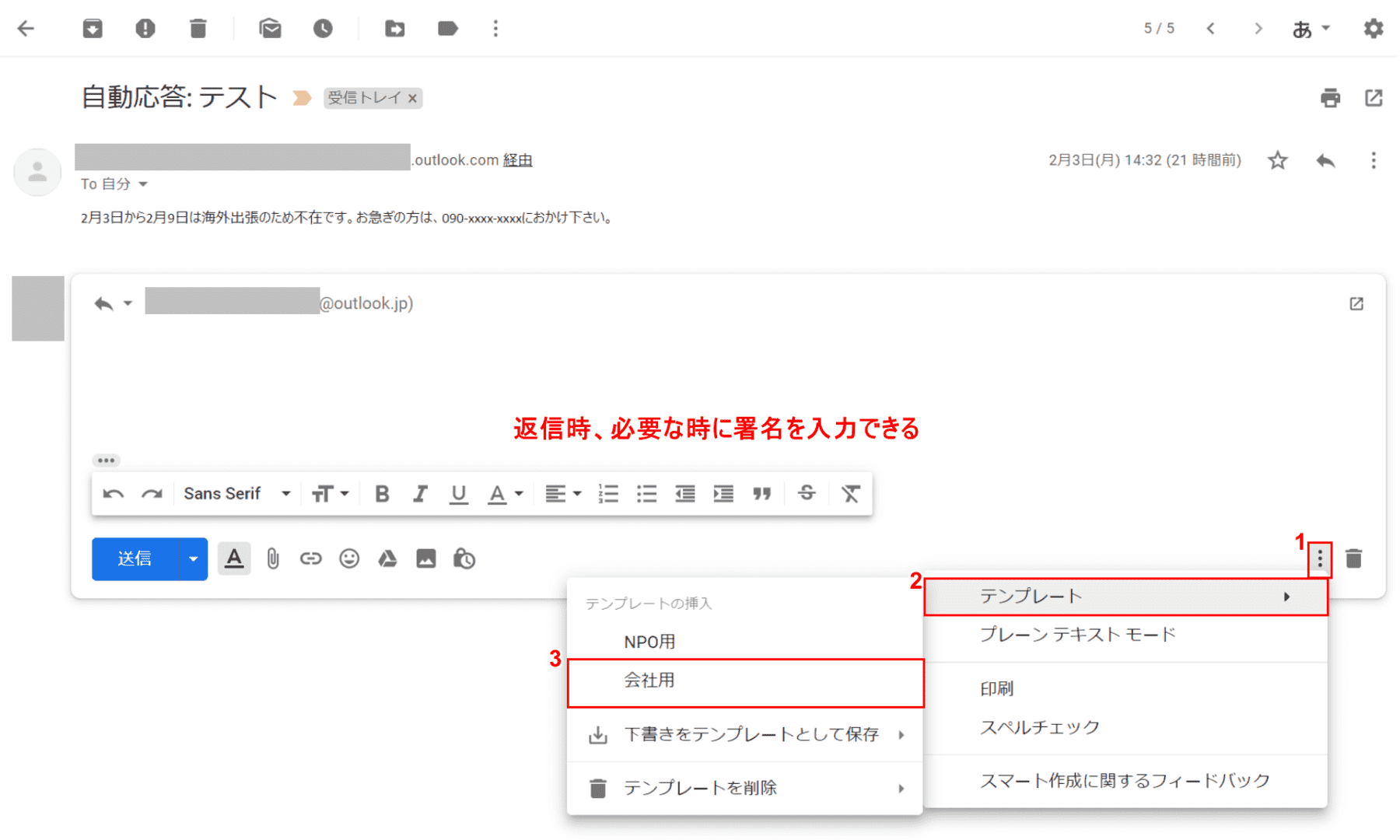
Task: Discard the draft with the trash icon
Action: click(x=1354, y=558)
